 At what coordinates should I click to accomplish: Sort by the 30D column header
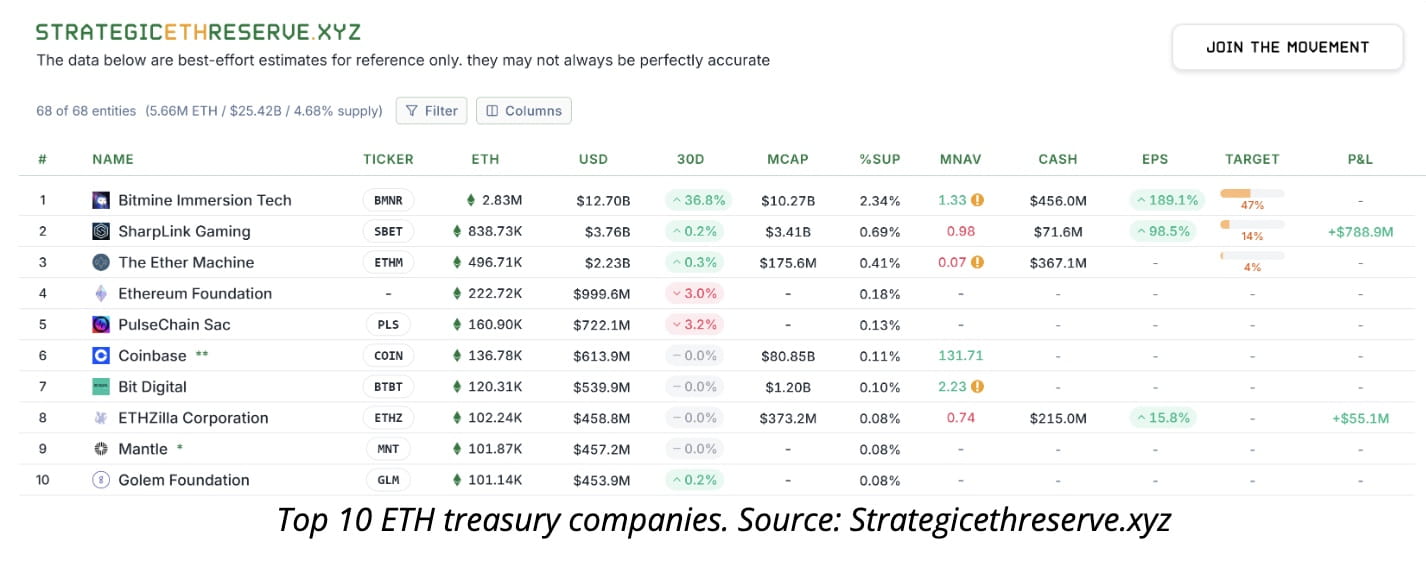click(690, 159)
